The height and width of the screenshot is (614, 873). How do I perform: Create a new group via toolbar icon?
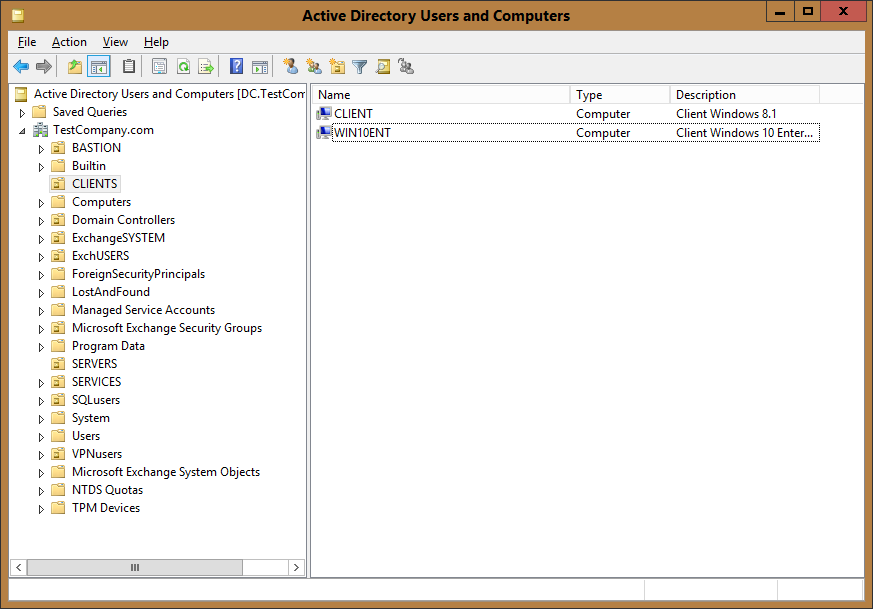click(x=314, y=67)
